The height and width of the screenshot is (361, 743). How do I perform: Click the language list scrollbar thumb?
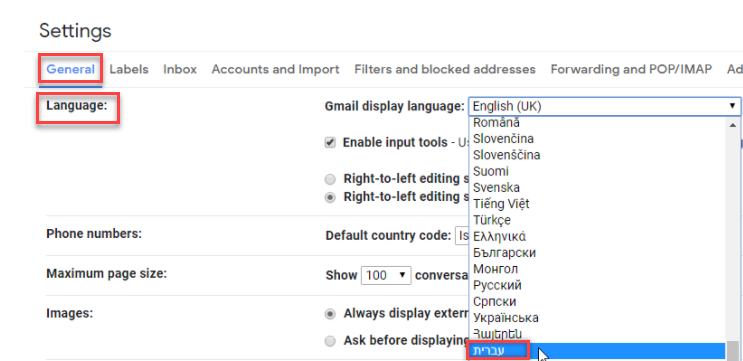(x=733, y=351)
